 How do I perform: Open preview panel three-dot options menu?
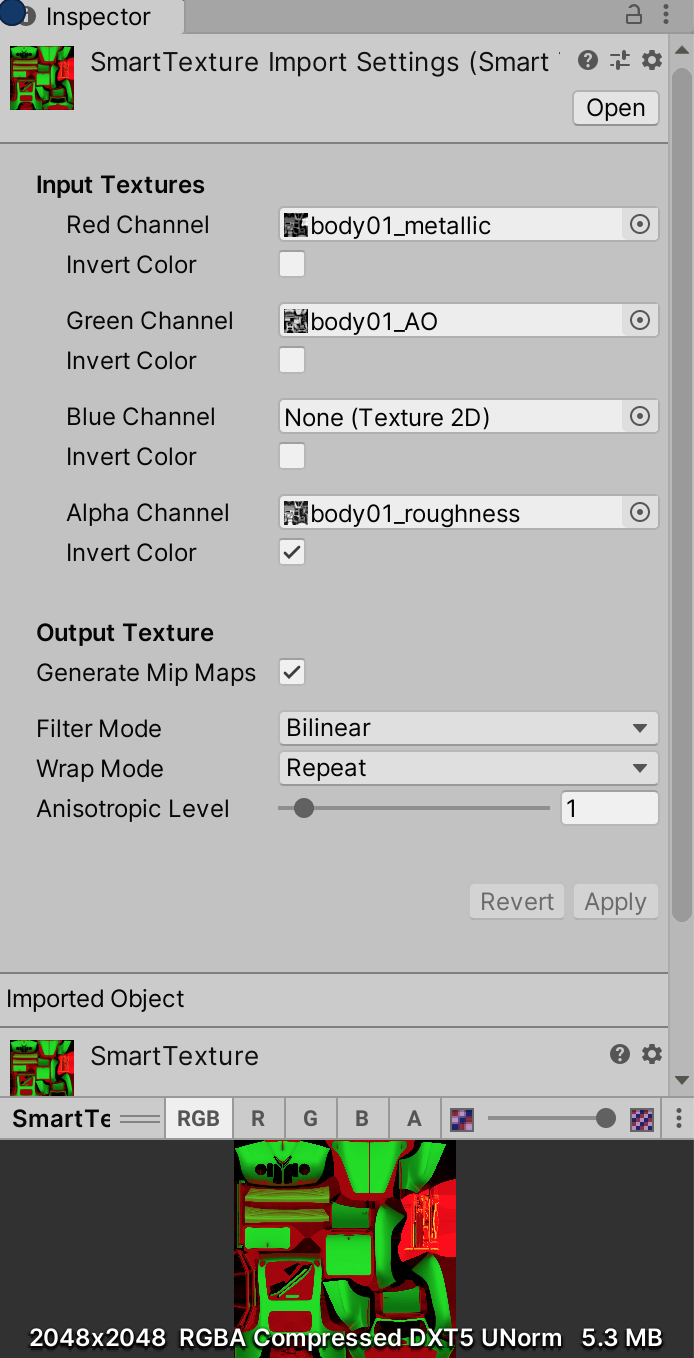point(679,1118)
